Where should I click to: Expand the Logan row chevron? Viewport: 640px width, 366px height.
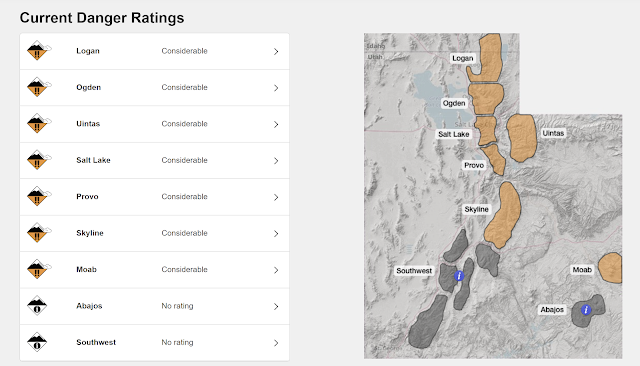276,51
